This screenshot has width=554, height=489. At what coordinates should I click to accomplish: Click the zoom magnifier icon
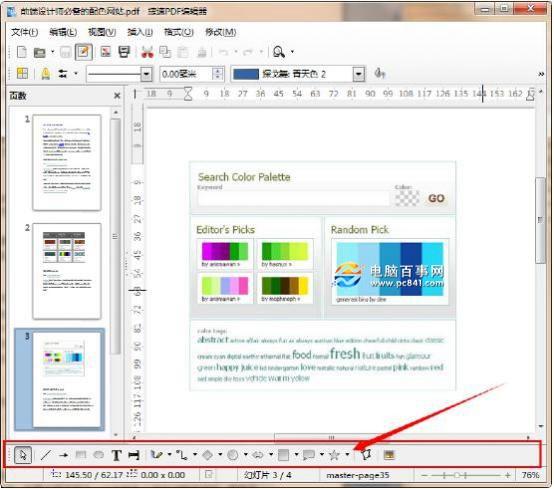(x=279, y=52)
